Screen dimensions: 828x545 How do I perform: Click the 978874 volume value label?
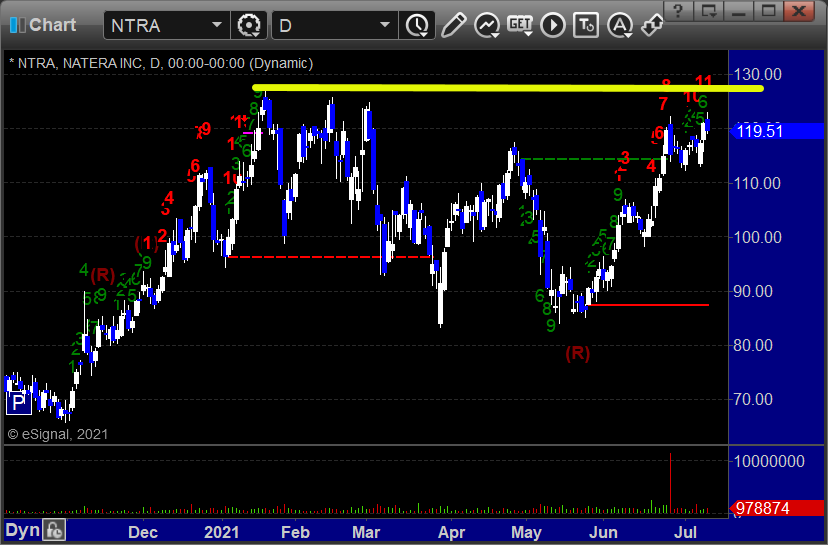tap(764, 508)
